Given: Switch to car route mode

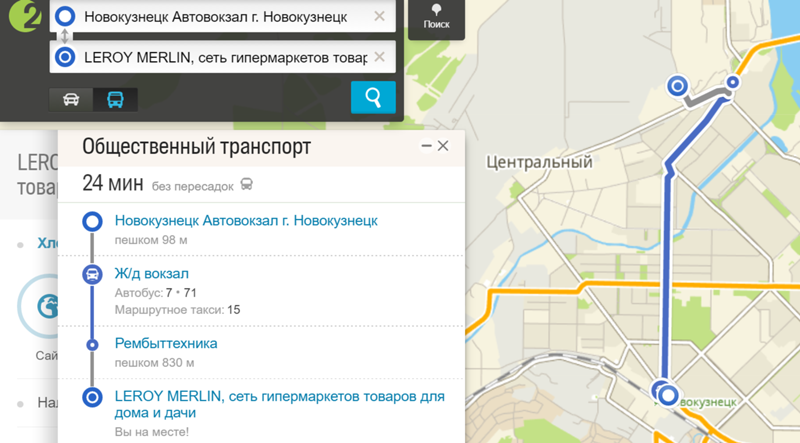Looking at the screenshot, I should pyautogui.click(x=71, y=99).
